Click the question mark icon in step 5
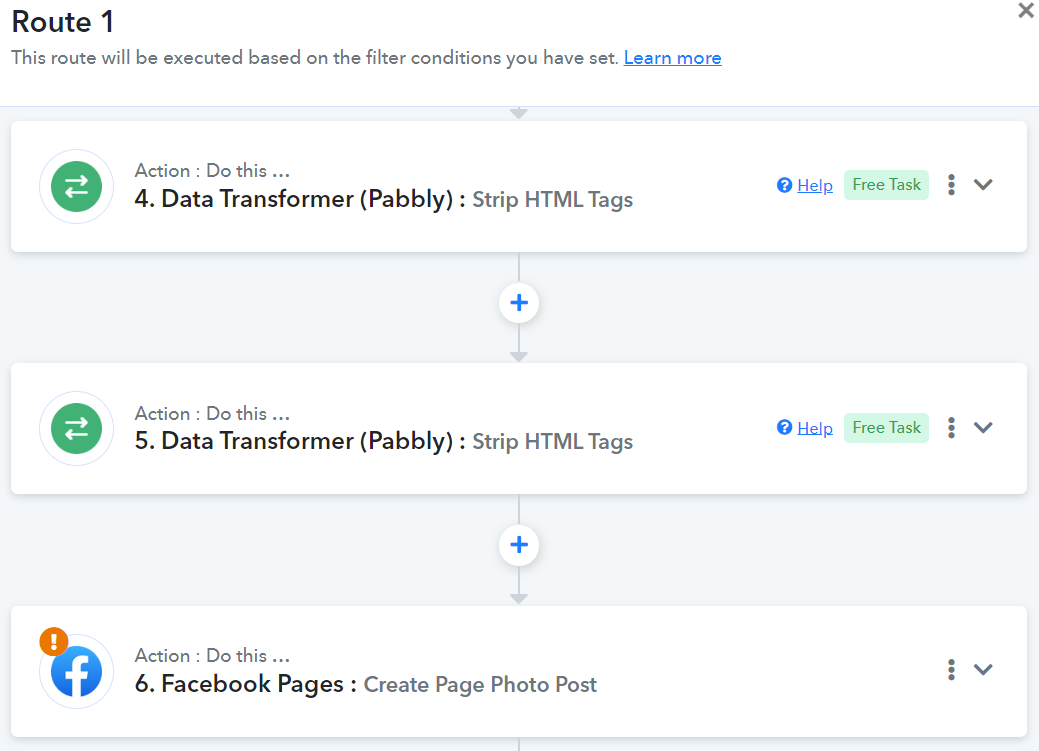The image size is (1039, 751). point(785,428)
